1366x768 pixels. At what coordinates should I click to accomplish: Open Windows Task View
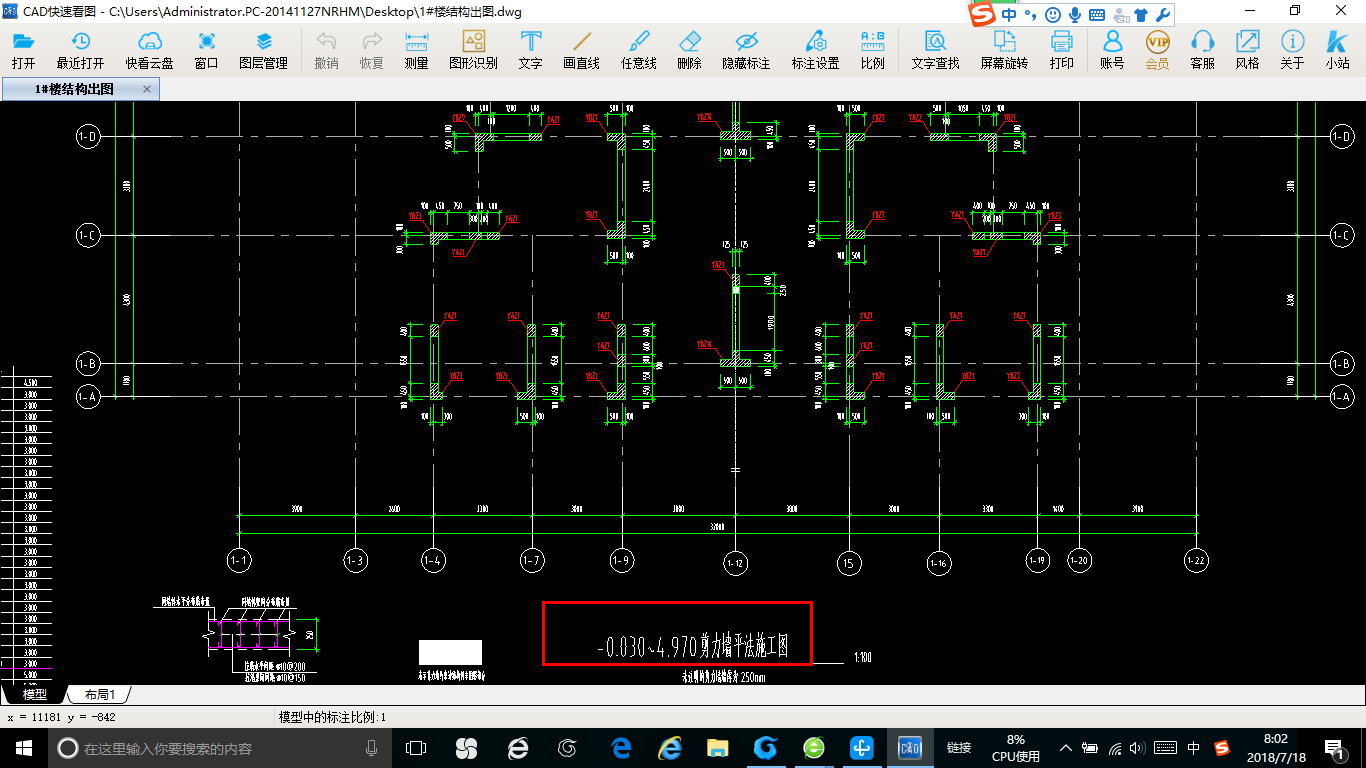point(415,748)
